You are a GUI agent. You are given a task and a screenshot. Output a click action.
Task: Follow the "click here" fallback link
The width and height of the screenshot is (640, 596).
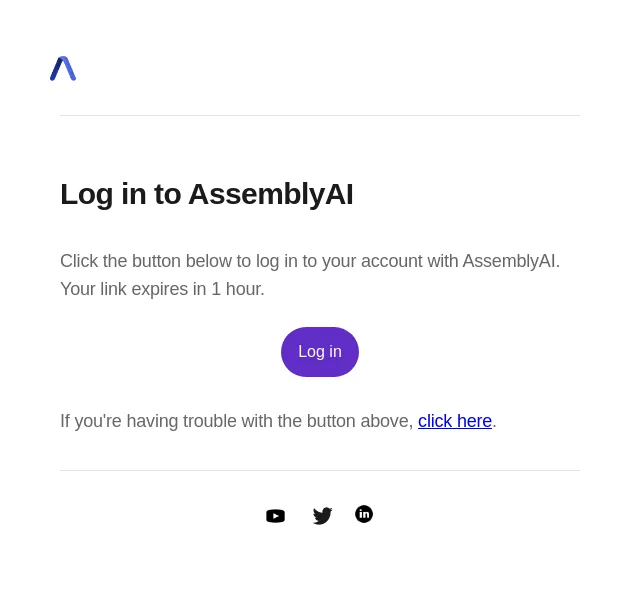[x=455, y=421]
